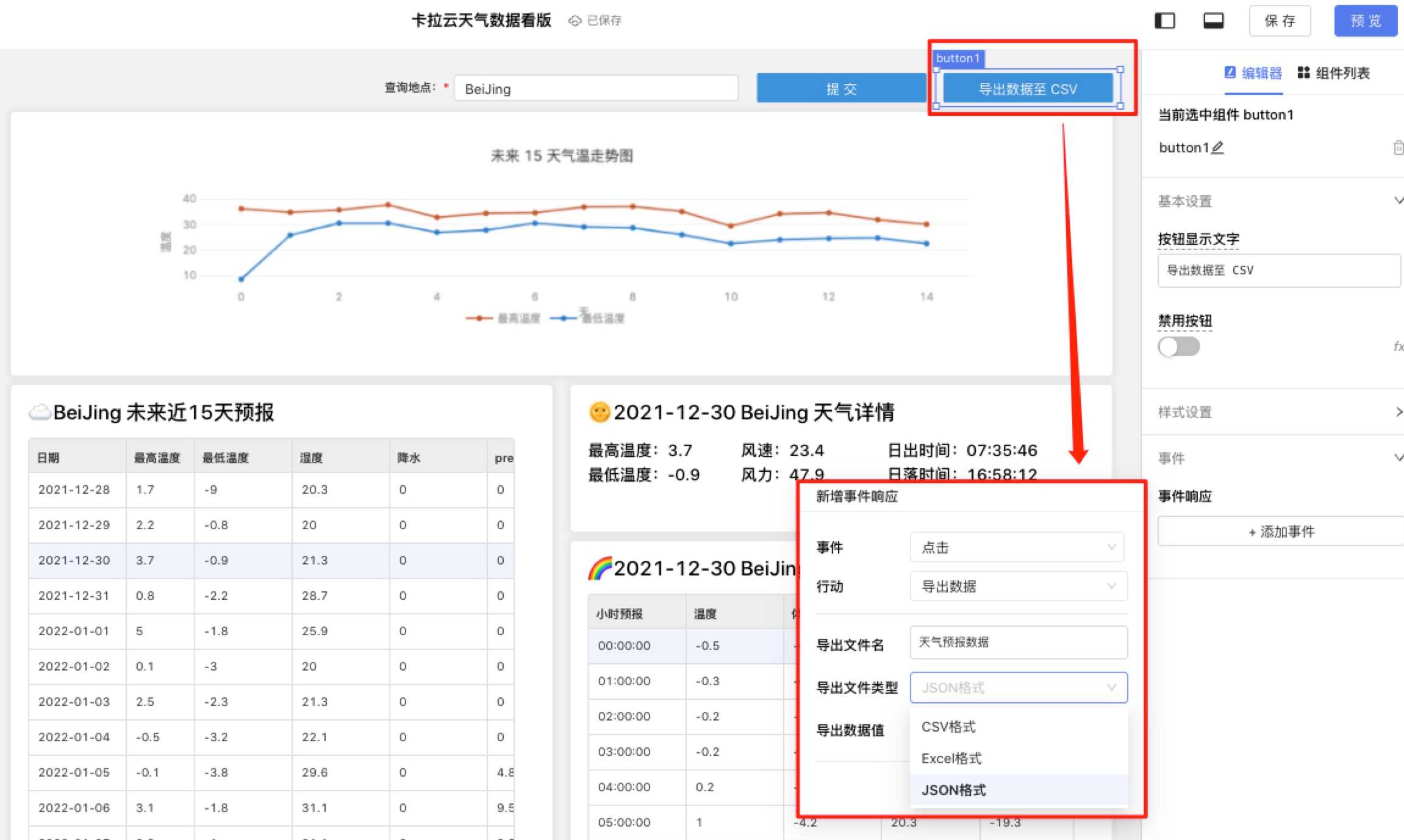Switch to the 组件列表 tab
Screen dimensions: 1404x840
(x=1341, y=73)
